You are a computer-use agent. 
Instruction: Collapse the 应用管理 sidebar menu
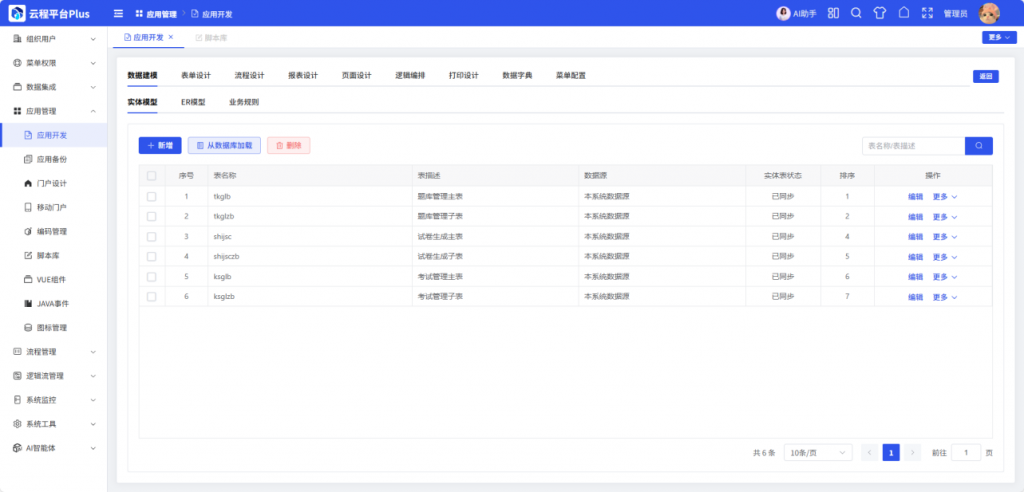pos(54,111)
